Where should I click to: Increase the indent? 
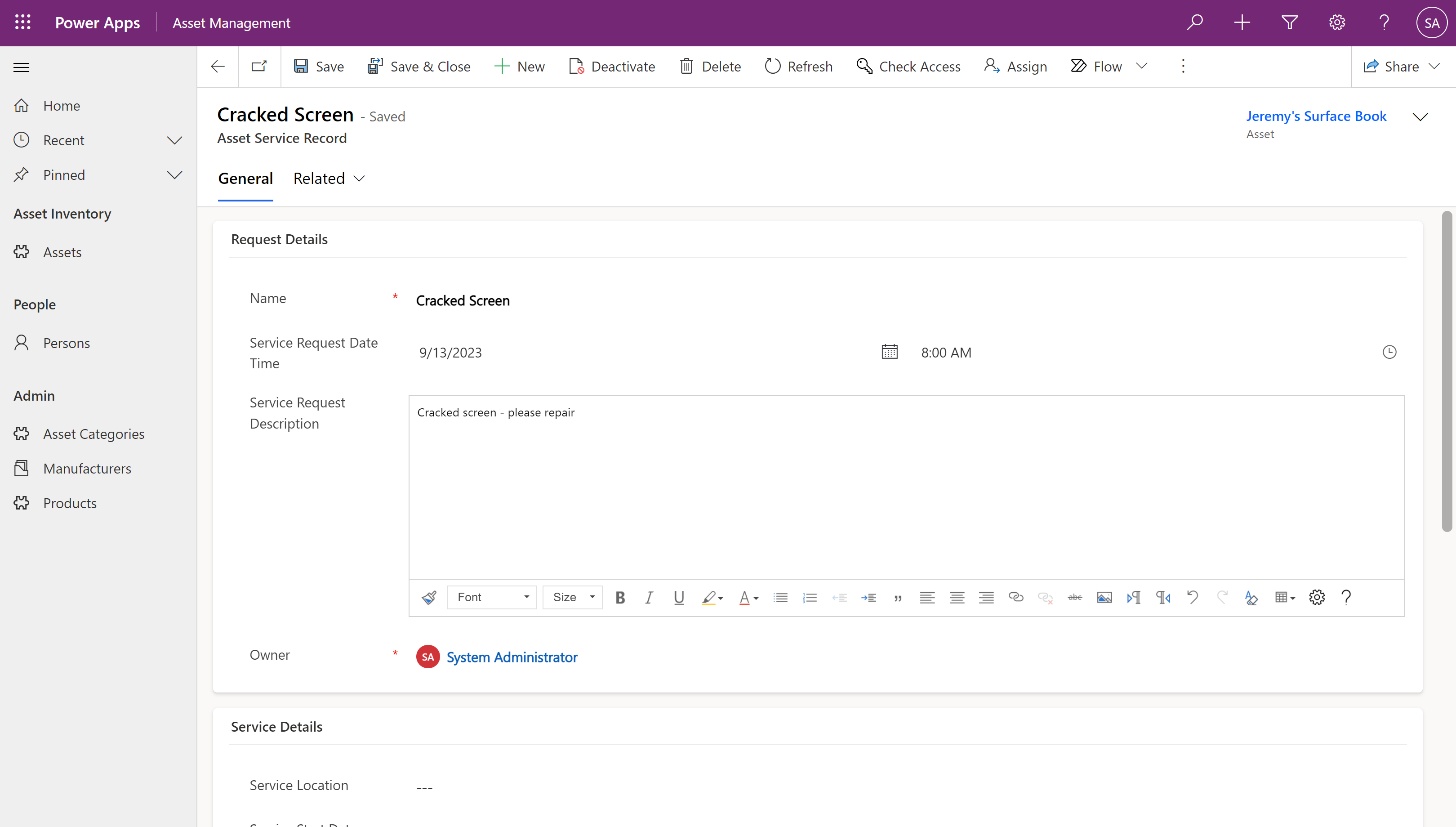pos(868,598)
